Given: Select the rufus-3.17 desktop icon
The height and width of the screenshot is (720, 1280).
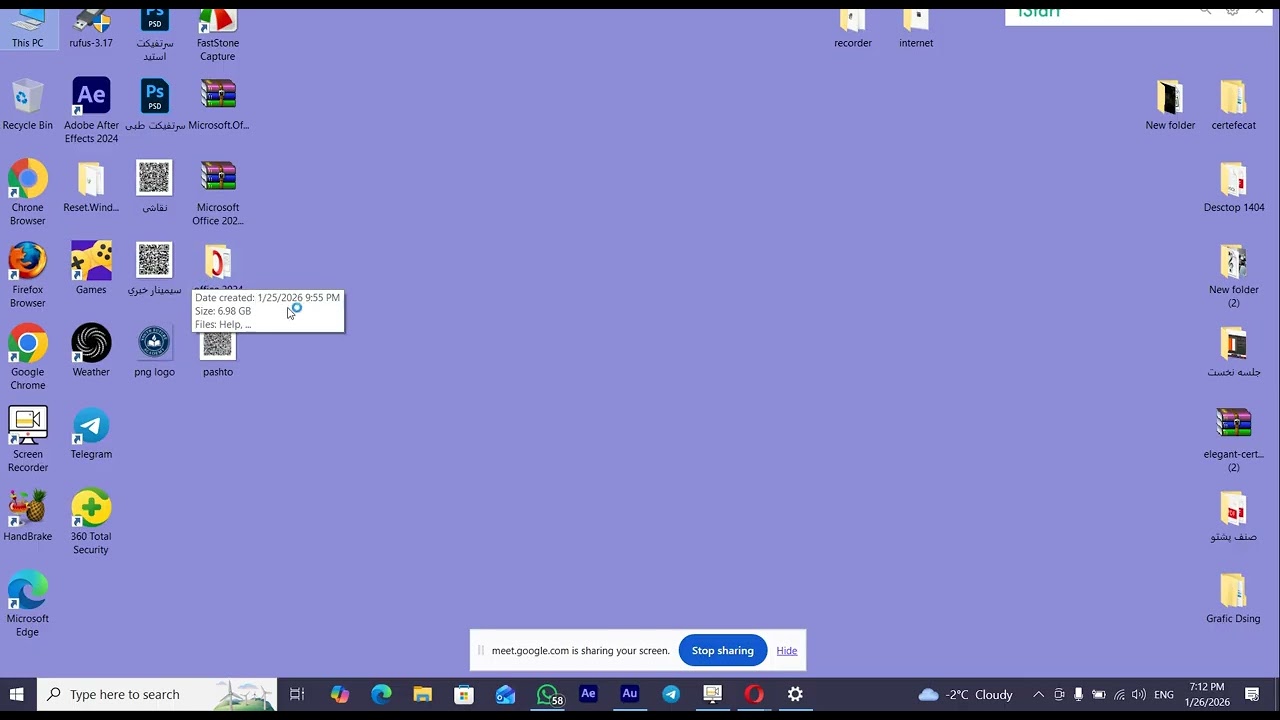Looking at the screenshot, I should tap(91, 28).
